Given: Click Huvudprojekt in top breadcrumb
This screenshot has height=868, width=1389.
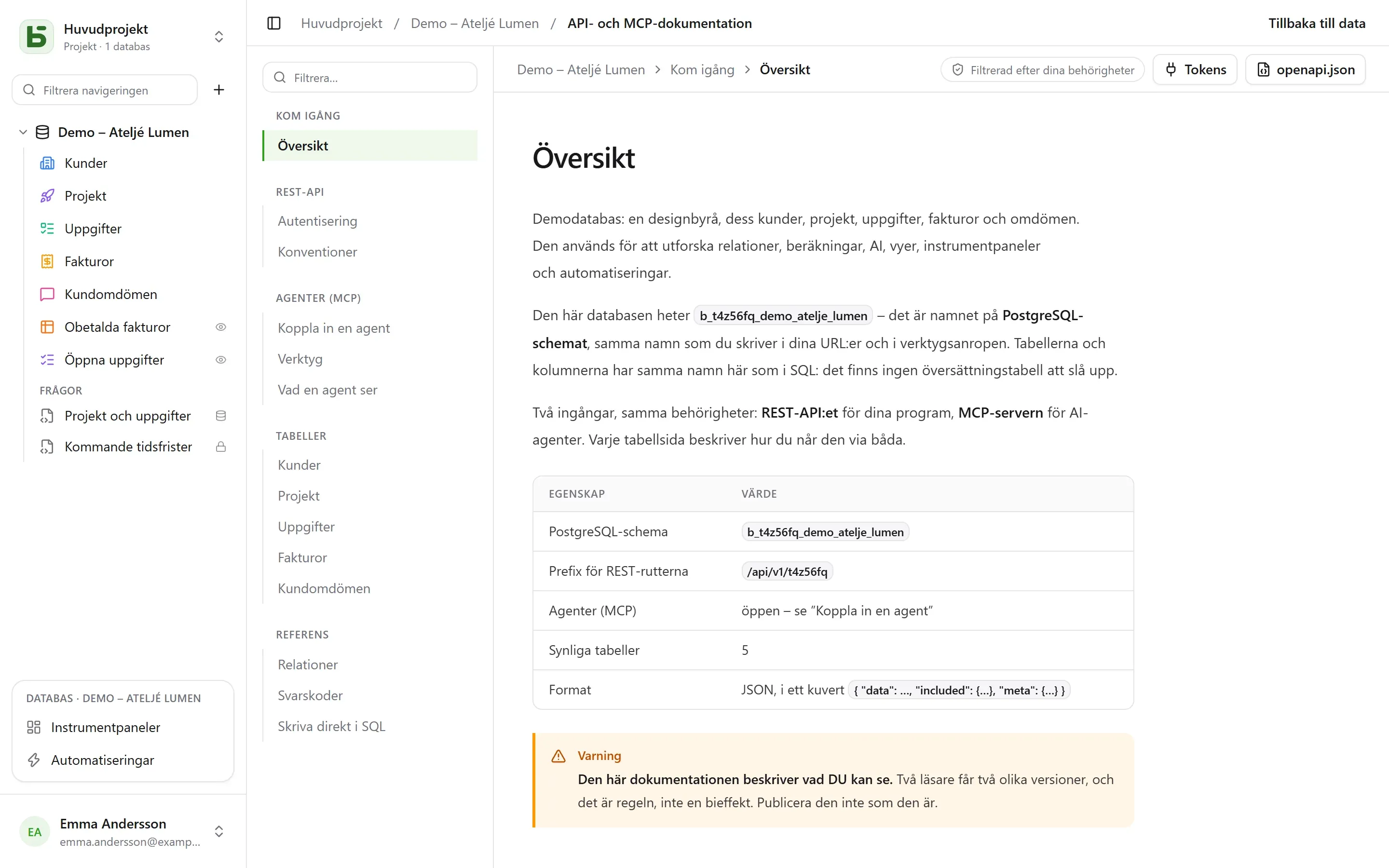Looking at the screenshot, I should coord(341,24).
